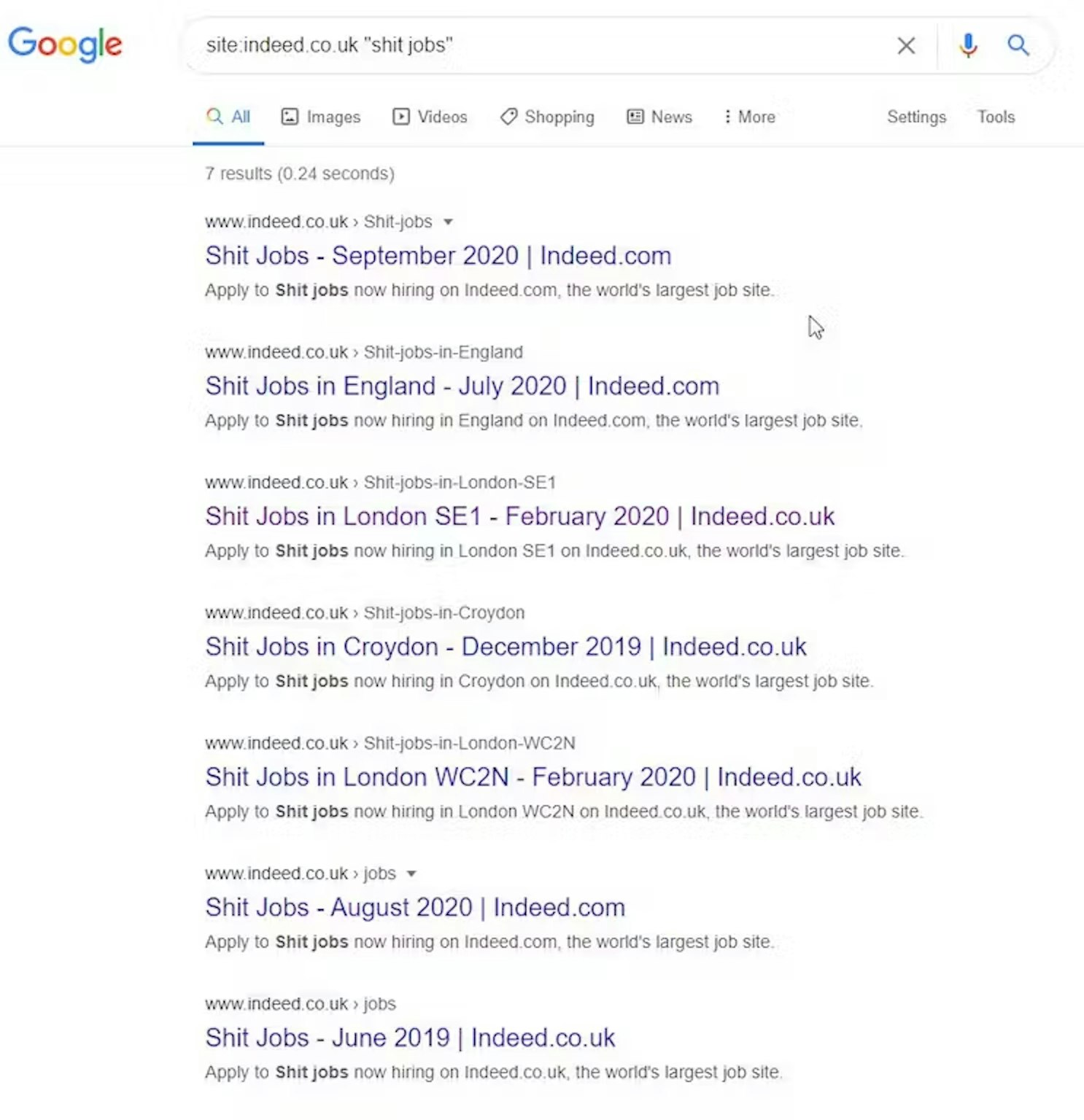Open the Shopping results tab
Screen dimensions: 1084x1120
point(547,117)
